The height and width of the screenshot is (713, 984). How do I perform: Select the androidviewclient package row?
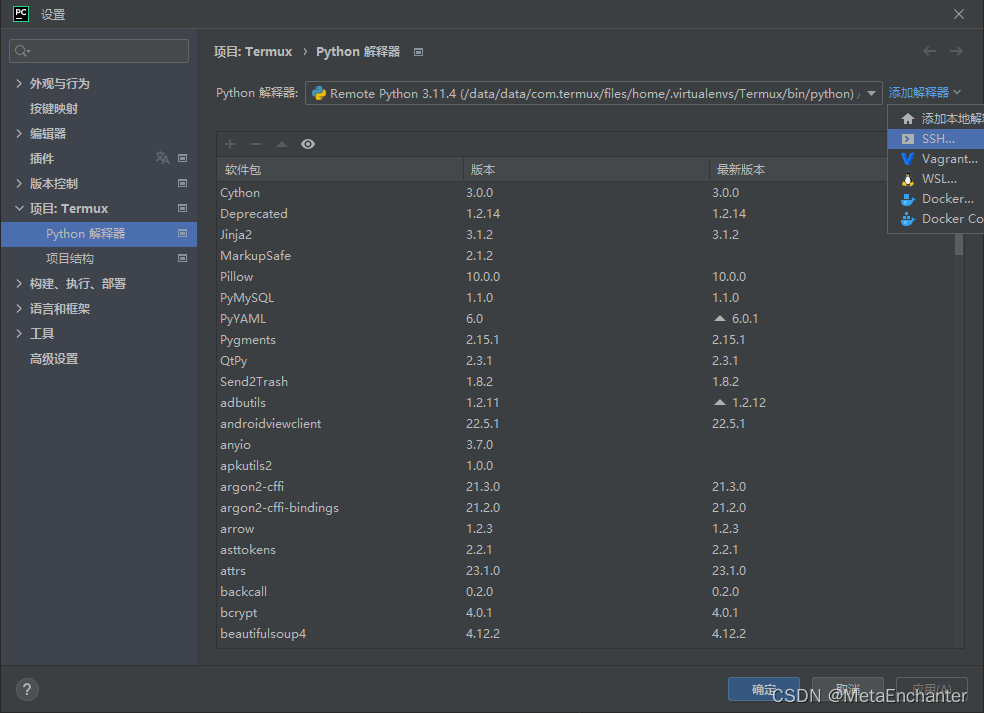tap(586, 424)
